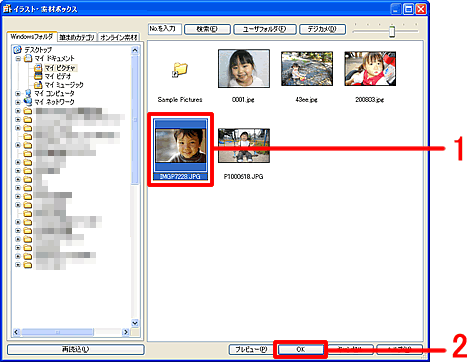Select the マイ ビデオ label in tree
This screenshot has width=470, height=362.
click(58, 76)
